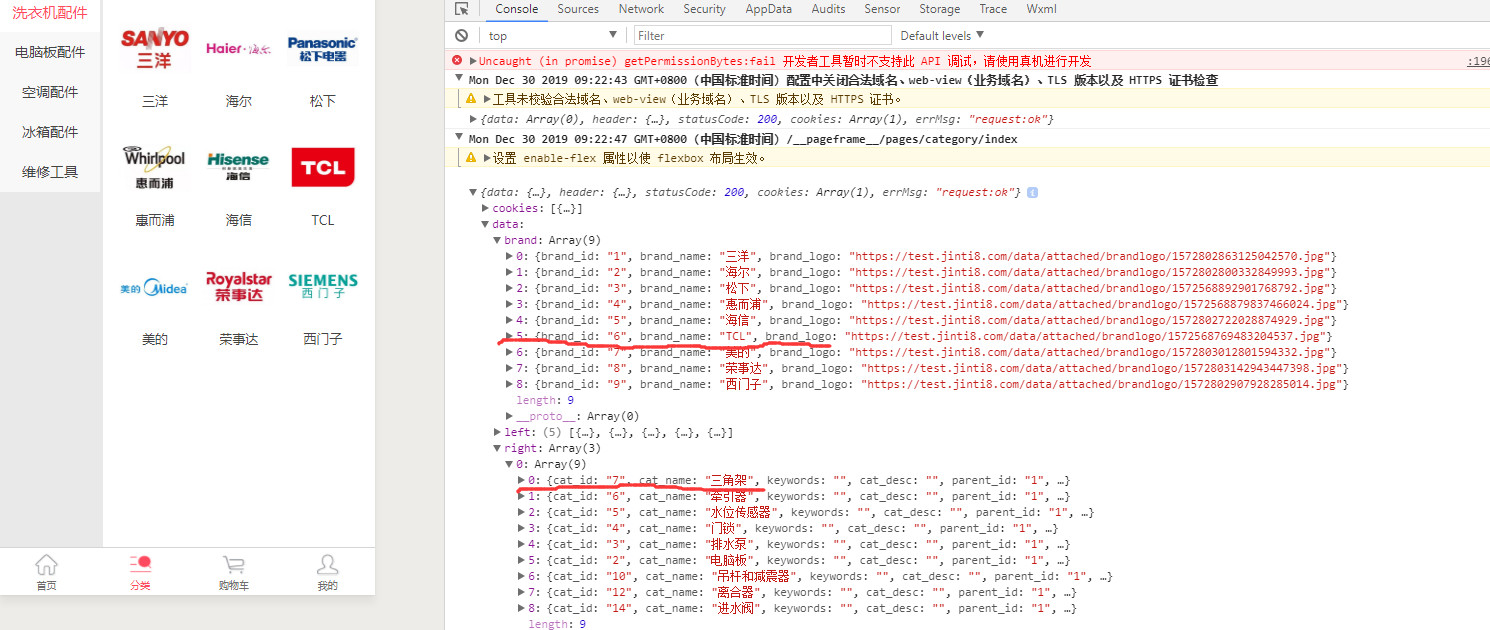Expand the Uncaught (in promise) error entry
Screen dimensions: 1490x630
tap(473, 61)
